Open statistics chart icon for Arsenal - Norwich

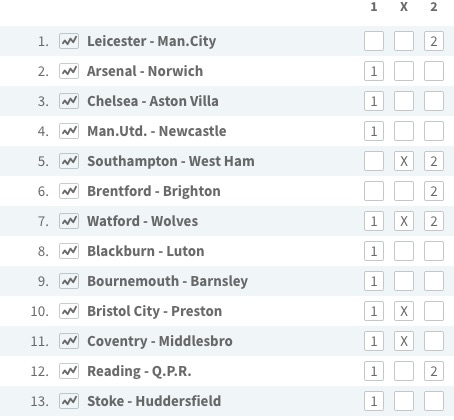tap(69, 71)
